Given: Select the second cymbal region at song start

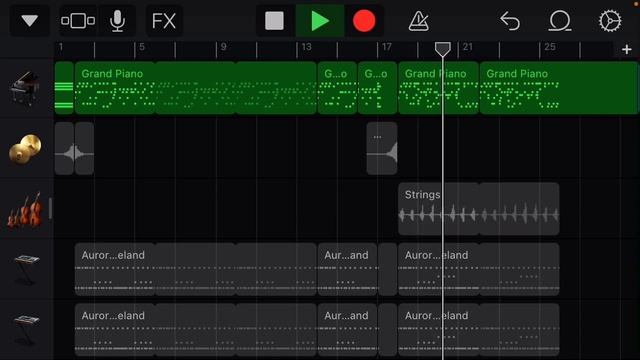Looking at the screenshot, I should (84, 148).
